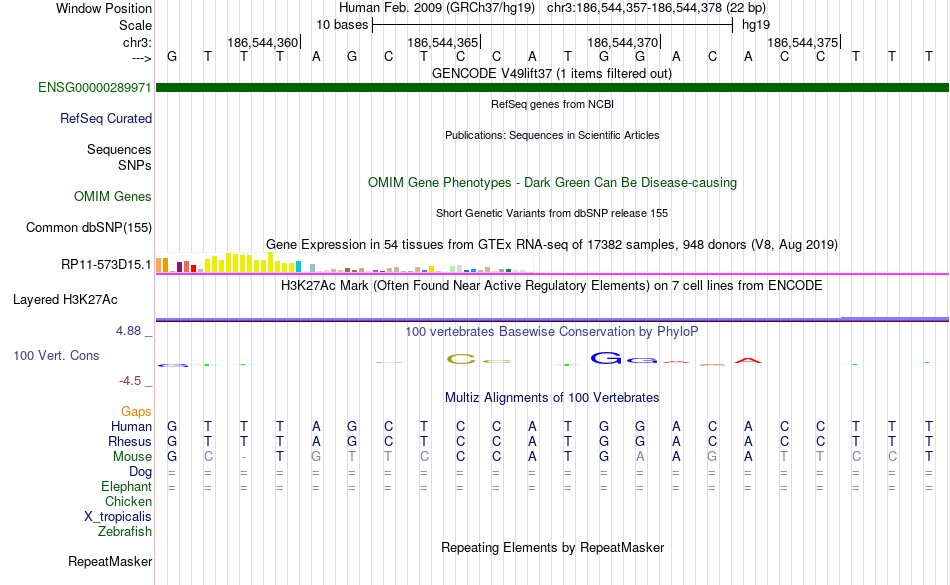Screen dimensions: 950x585
Task: Click the 186,544,365 ruler position
Action: [443, 42]
